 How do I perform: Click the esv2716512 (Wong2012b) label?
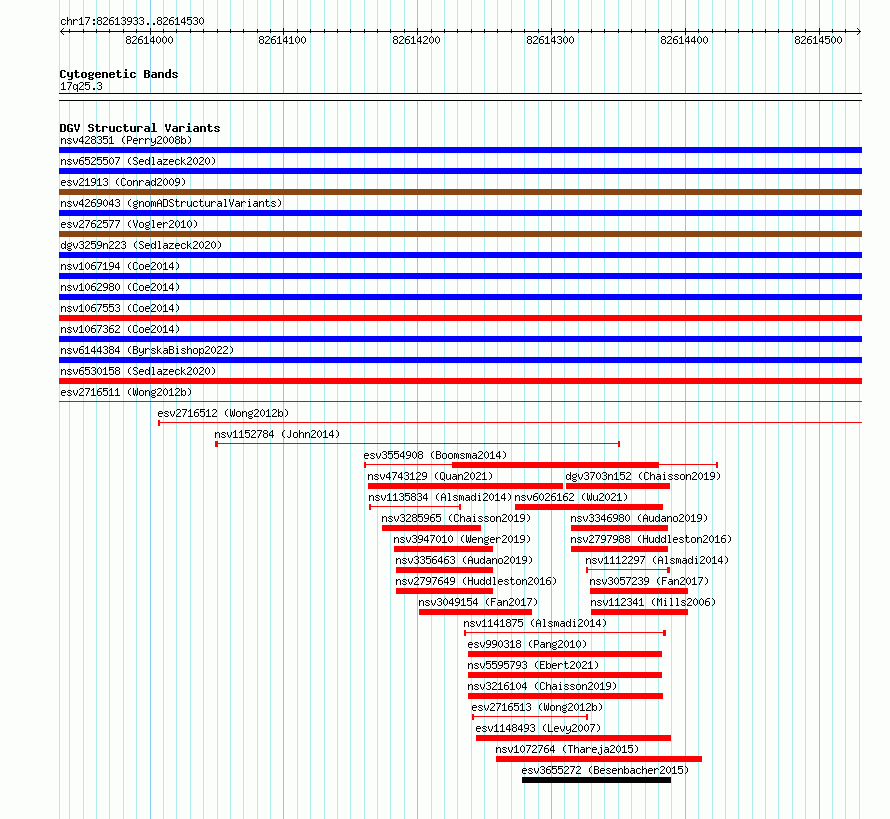(x=223, y=413)
